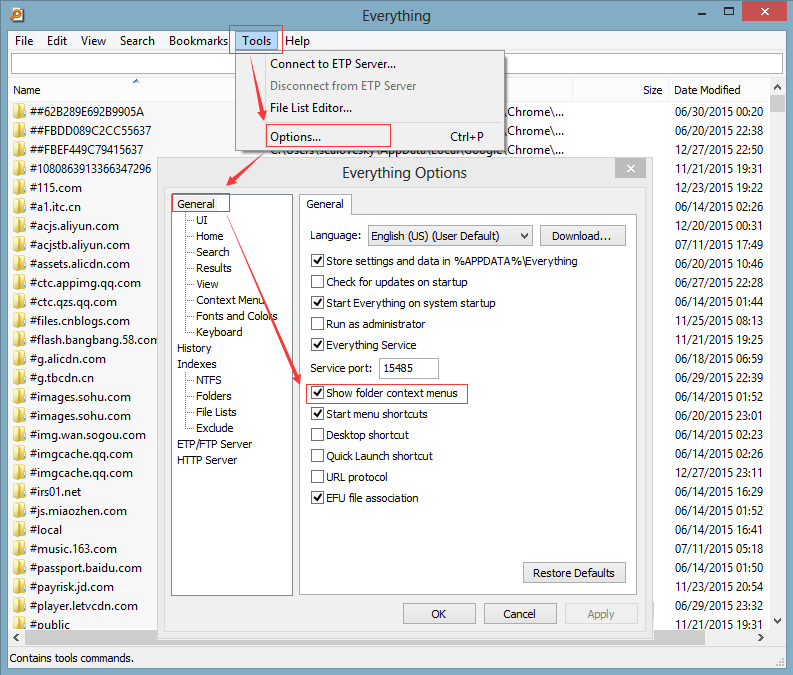Open the File menu
793x675 pixels.
tap(24, 41)
